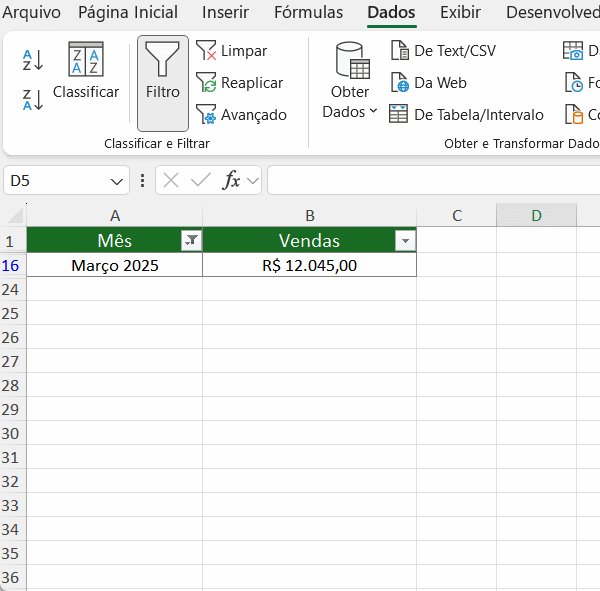600x591 pixels.
Task: Switch to the Exibir tab
Action: click(x=460, y=12)
